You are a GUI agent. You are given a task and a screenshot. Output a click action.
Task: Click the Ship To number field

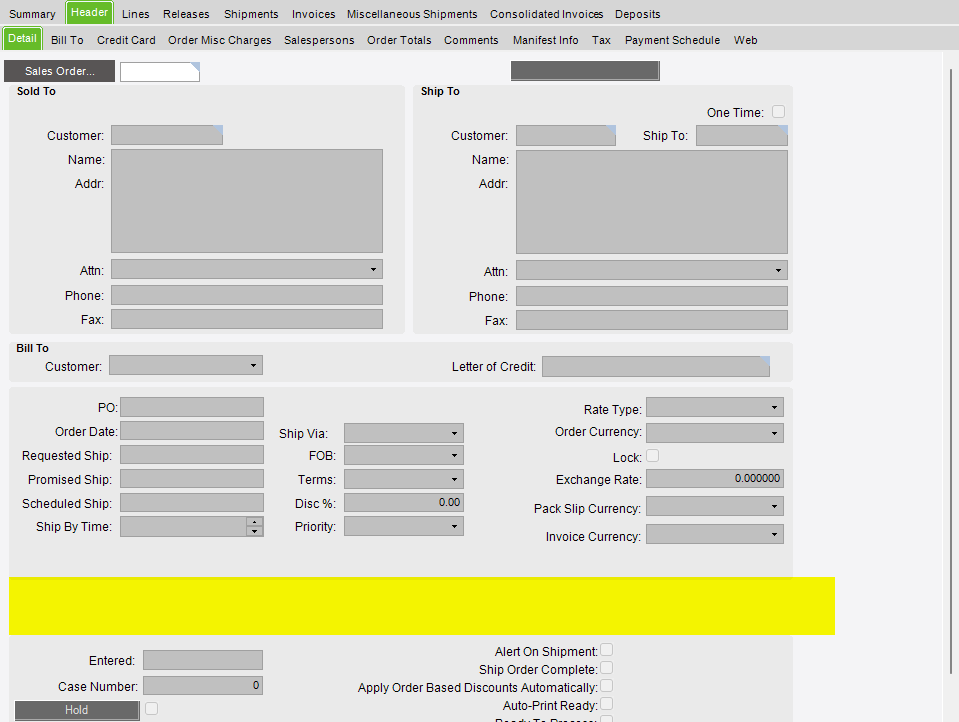(742, 136)
